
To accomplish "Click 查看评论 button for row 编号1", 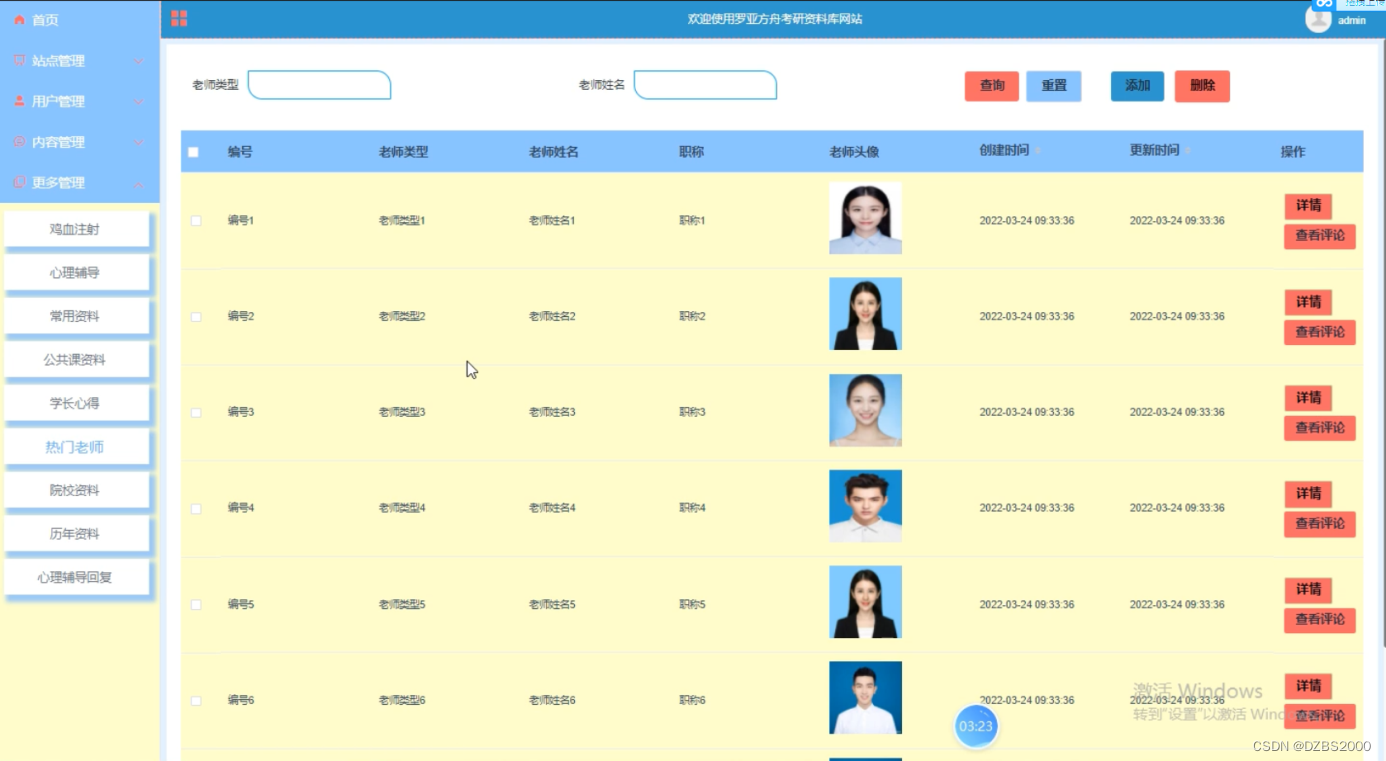I will coord(1320,236).
